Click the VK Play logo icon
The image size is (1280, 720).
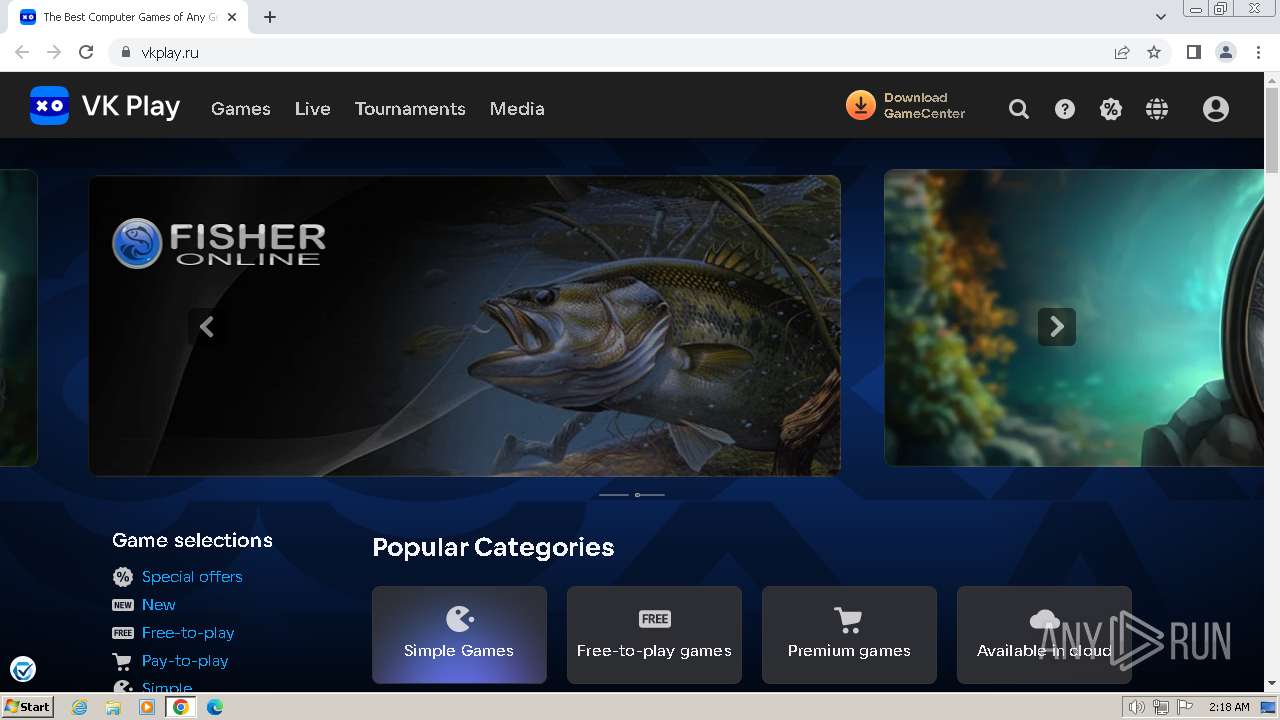pos(49,105)
